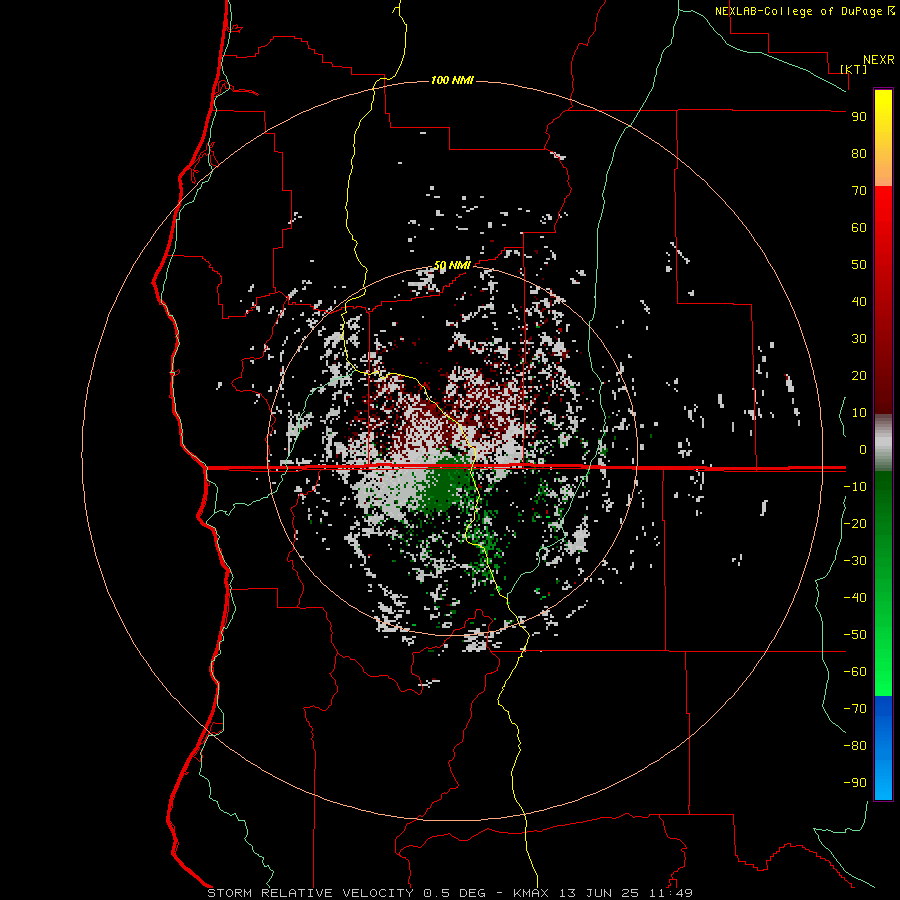900x900 pixels.
Task: Click the -60 value on the velocity scale
Action: pyautogui.click(x=855, y=672)
